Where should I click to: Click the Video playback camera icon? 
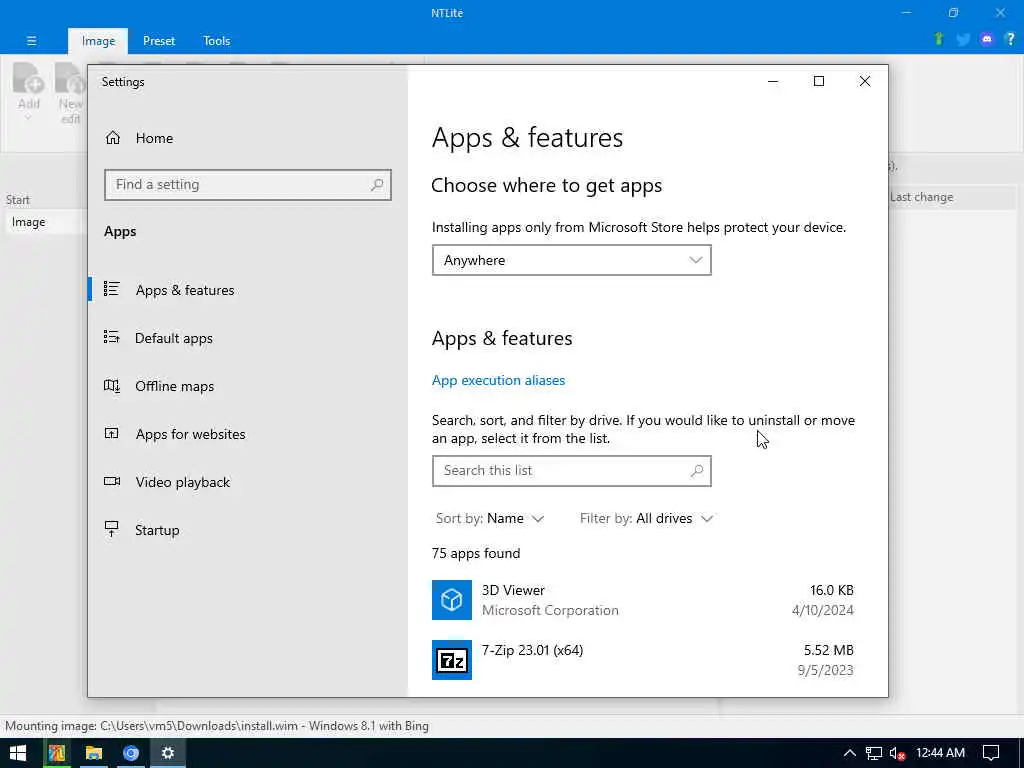pos(112,481)
